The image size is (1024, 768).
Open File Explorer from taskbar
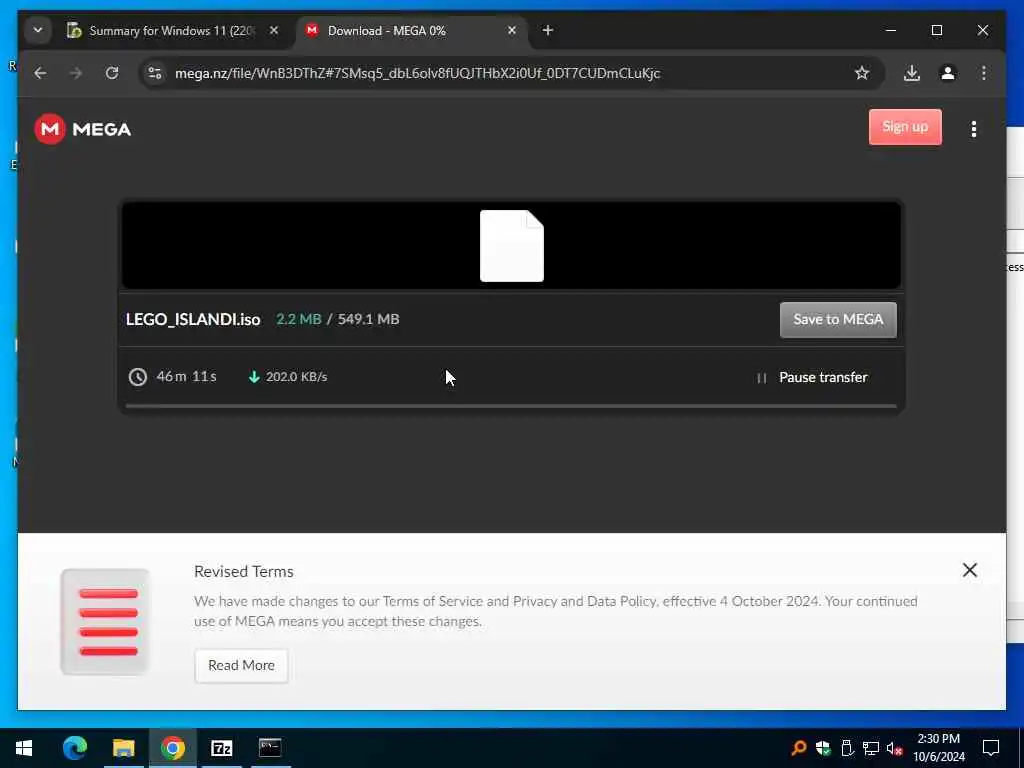123,748
